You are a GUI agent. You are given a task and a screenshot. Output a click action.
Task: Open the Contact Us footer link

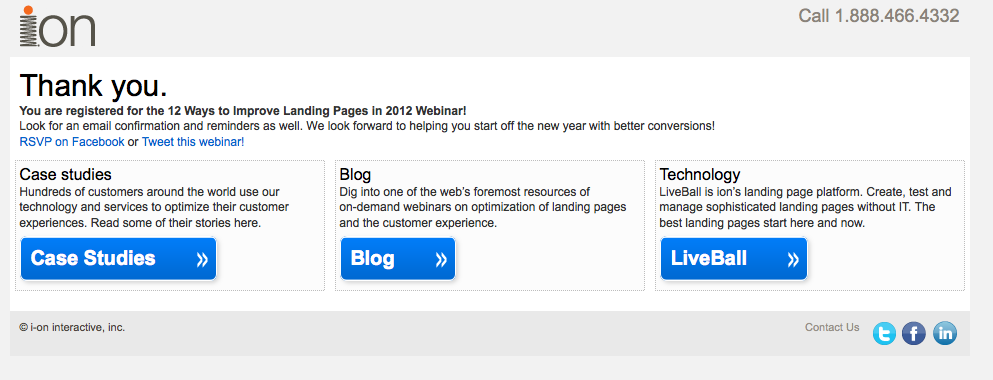coord(832,327)
